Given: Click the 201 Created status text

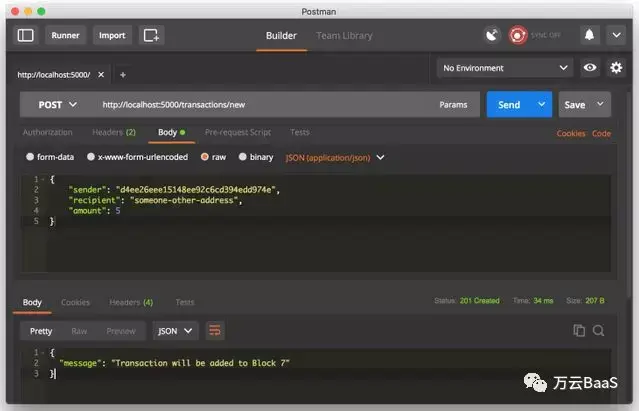Looking at the screenshot, I should (x=480, y=301).
